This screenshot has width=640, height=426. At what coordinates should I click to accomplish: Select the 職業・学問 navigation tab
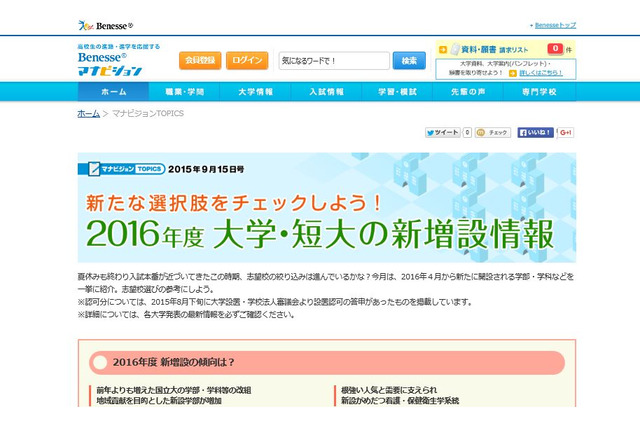click(x=184, y=92)
